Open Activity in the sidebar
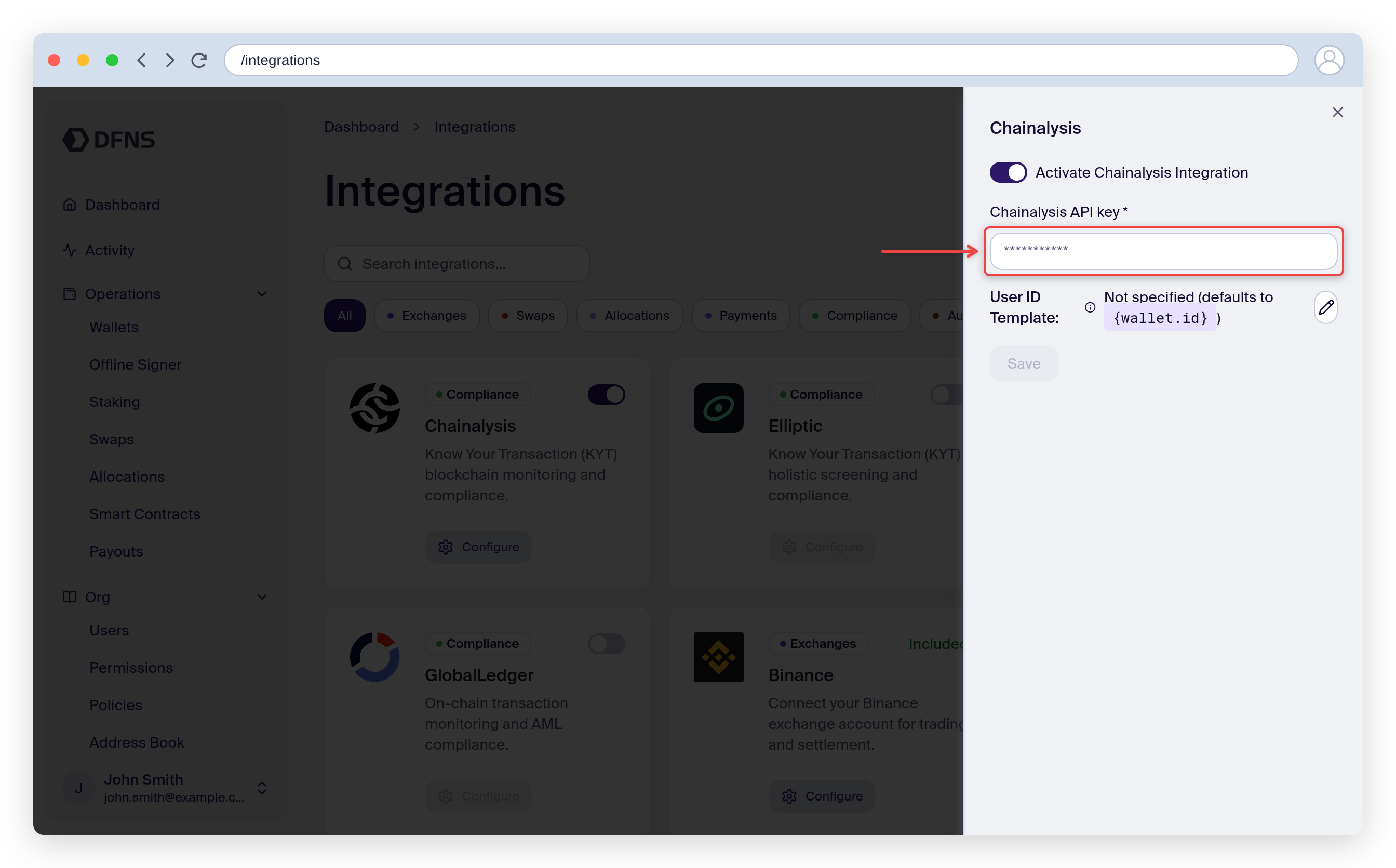 click(x=110, y=250)
